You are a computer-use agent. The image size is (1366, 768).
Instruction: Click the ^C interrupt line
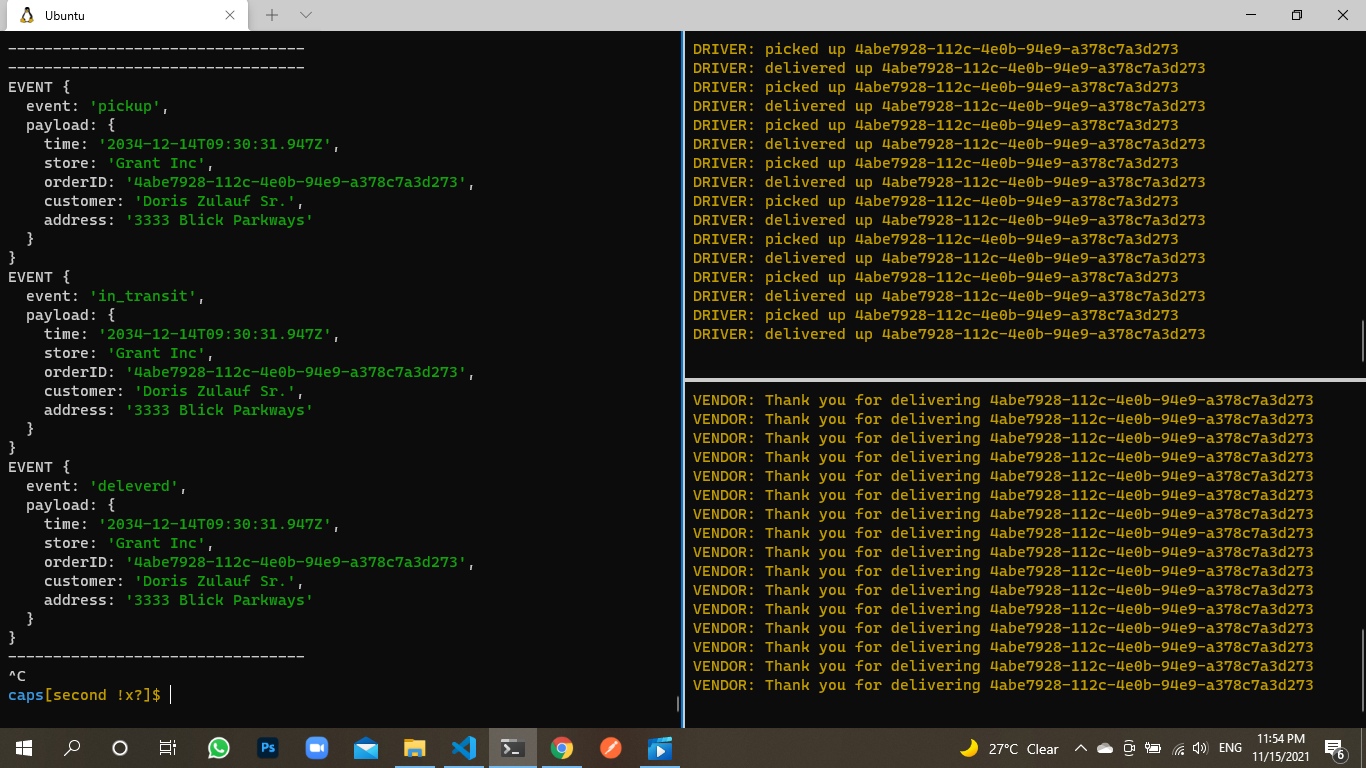[x=17, y=676]
